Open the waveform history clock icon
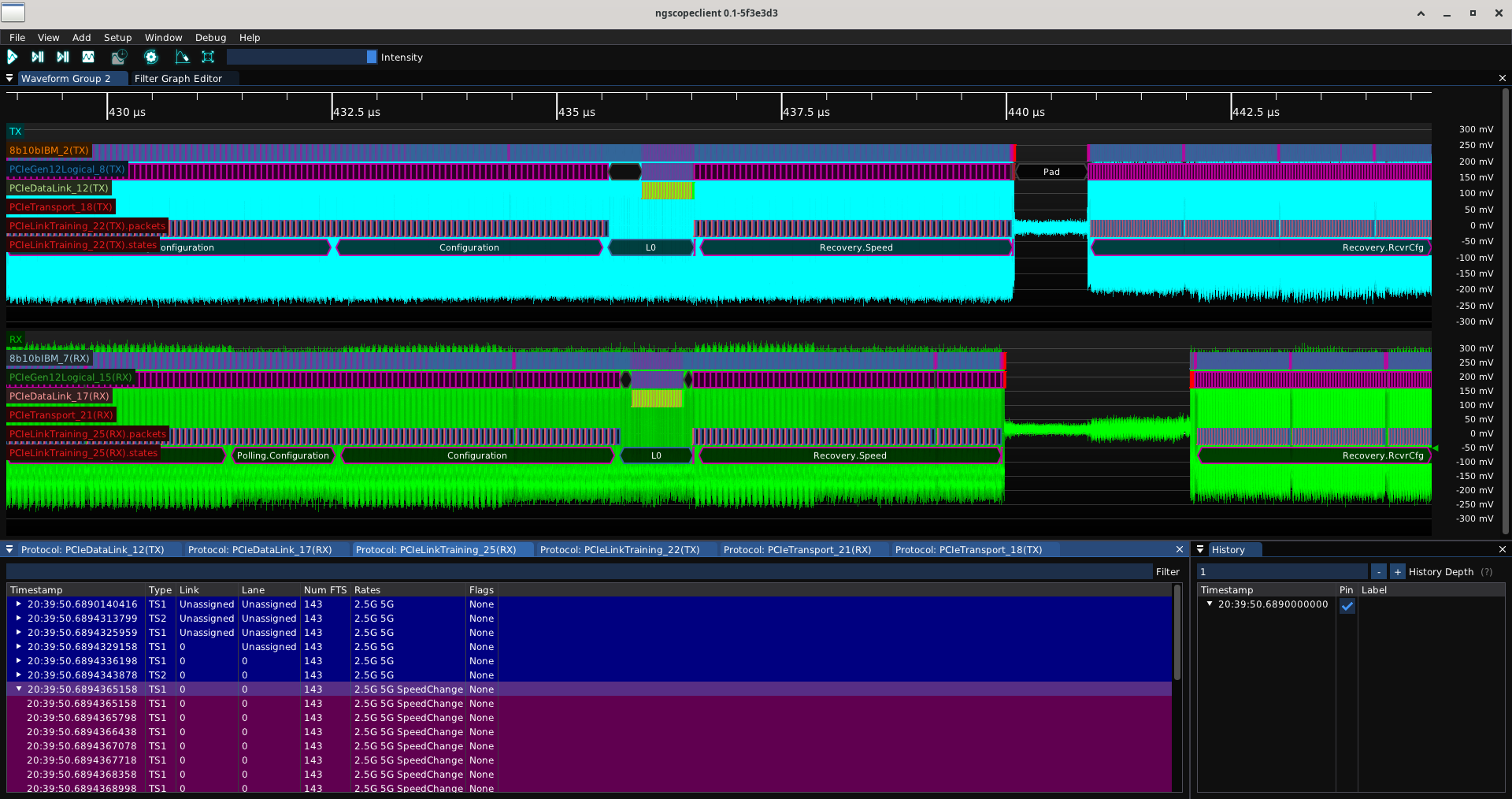 point(119,57)
